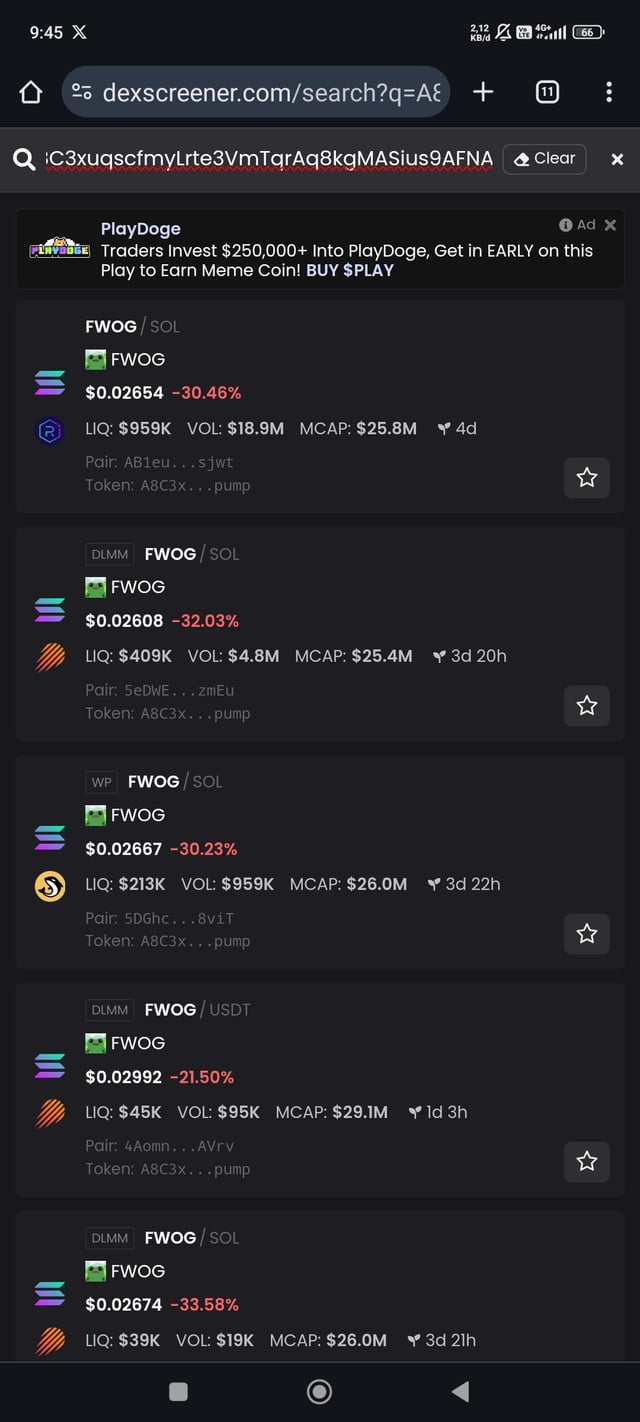Dismiss the PlayDoge ad
The image size is (640, 1422).
(x=610, y=225)
